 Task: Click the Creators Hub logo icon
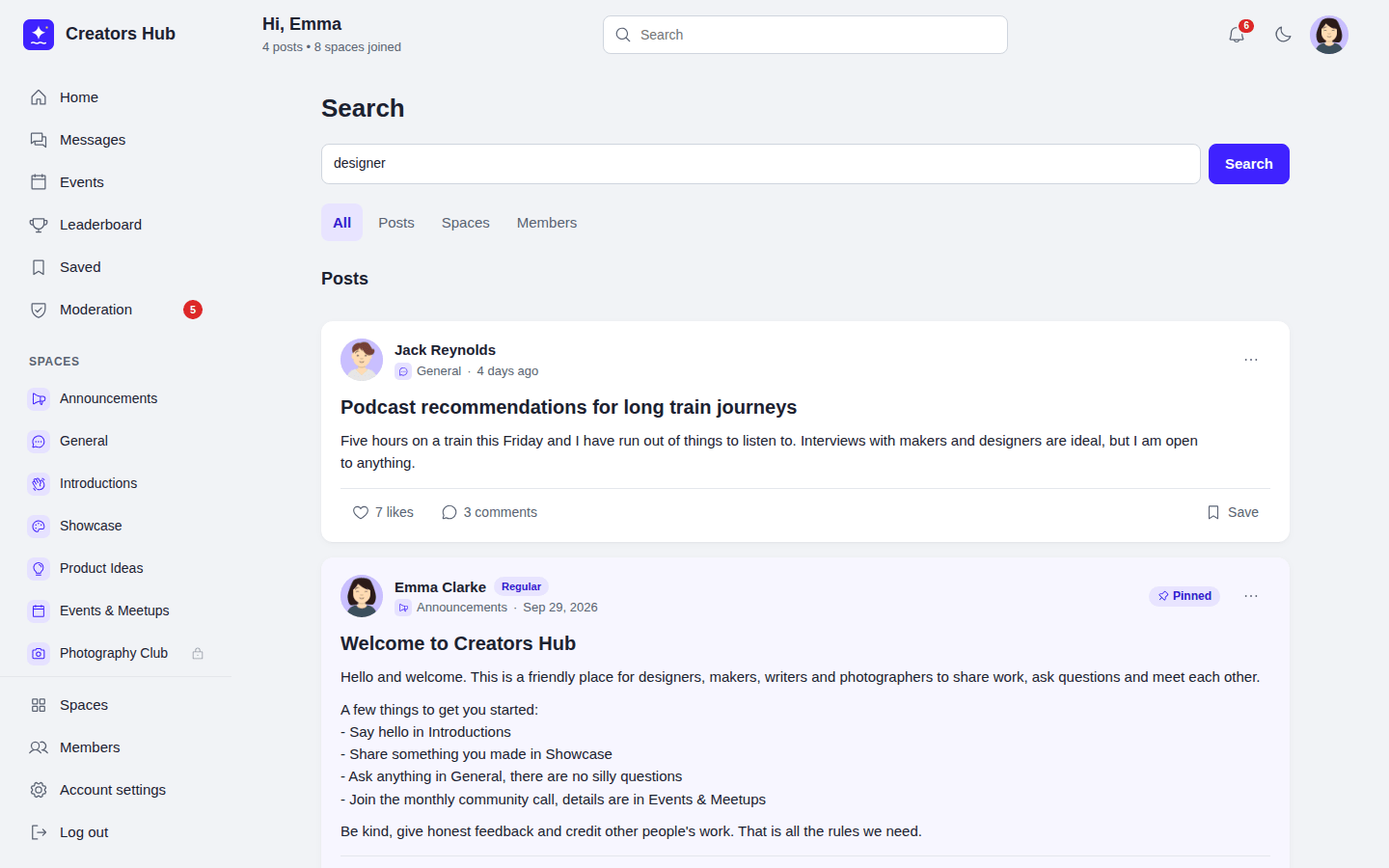click(x=39, y=35)
